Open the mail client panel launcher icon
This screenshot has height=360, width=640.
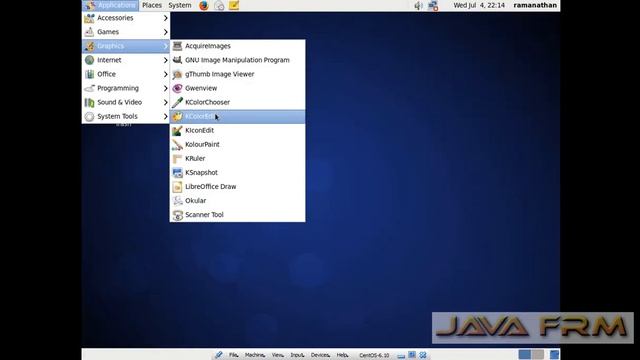(219, 5)
